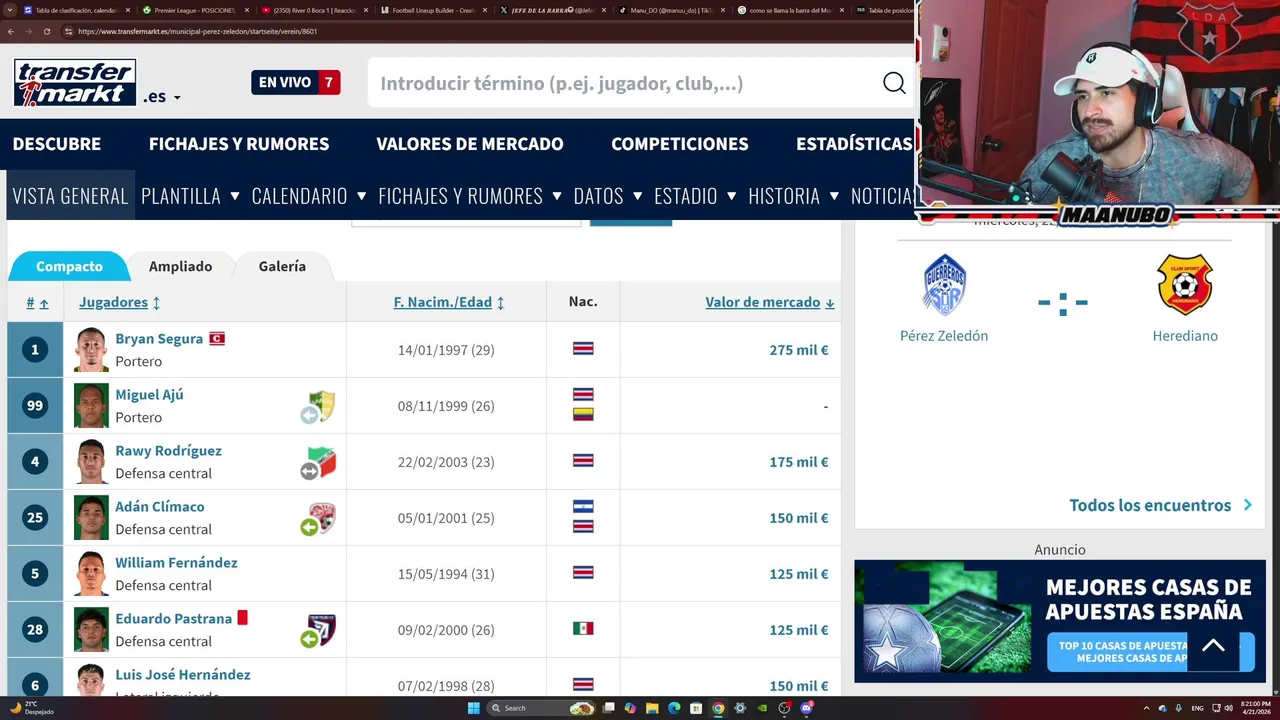Open the VISTA GENERAL section
The image size is (1280, 720).
click(70, 195)
